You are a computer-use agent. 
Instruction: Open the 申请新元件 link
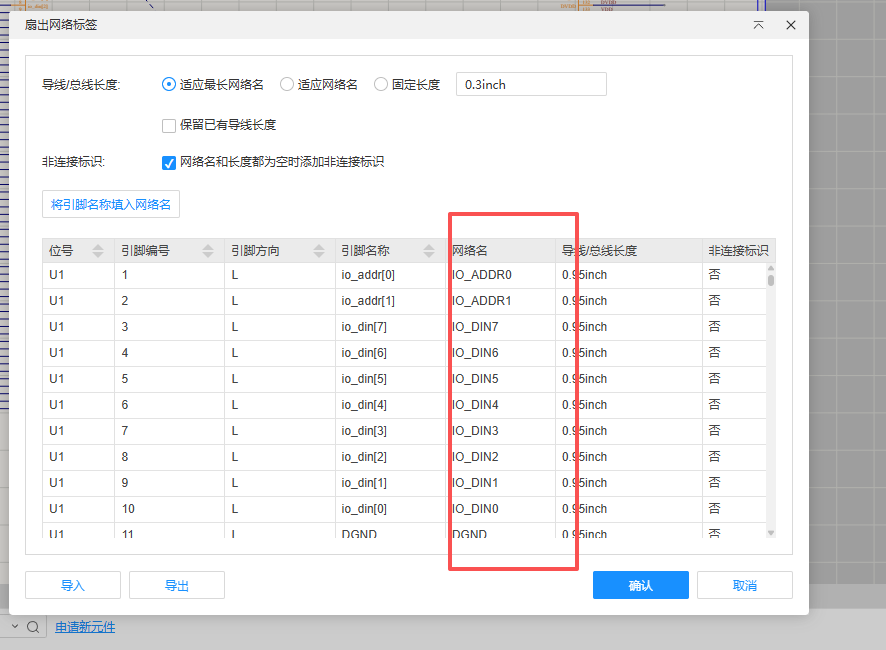pos(85,627)
